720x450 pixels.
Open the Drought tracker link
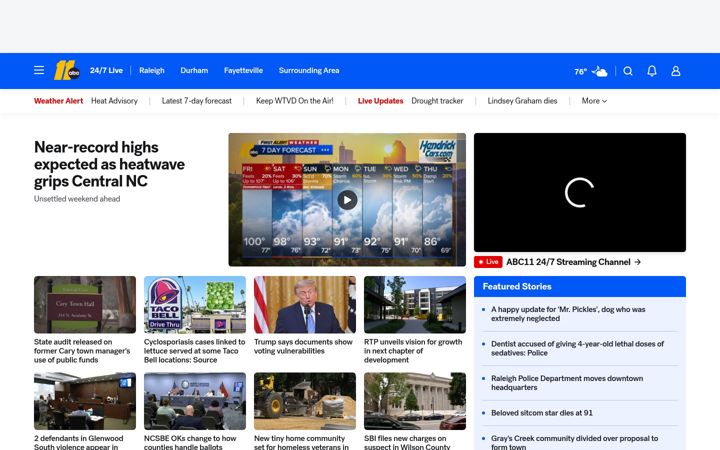437,101
